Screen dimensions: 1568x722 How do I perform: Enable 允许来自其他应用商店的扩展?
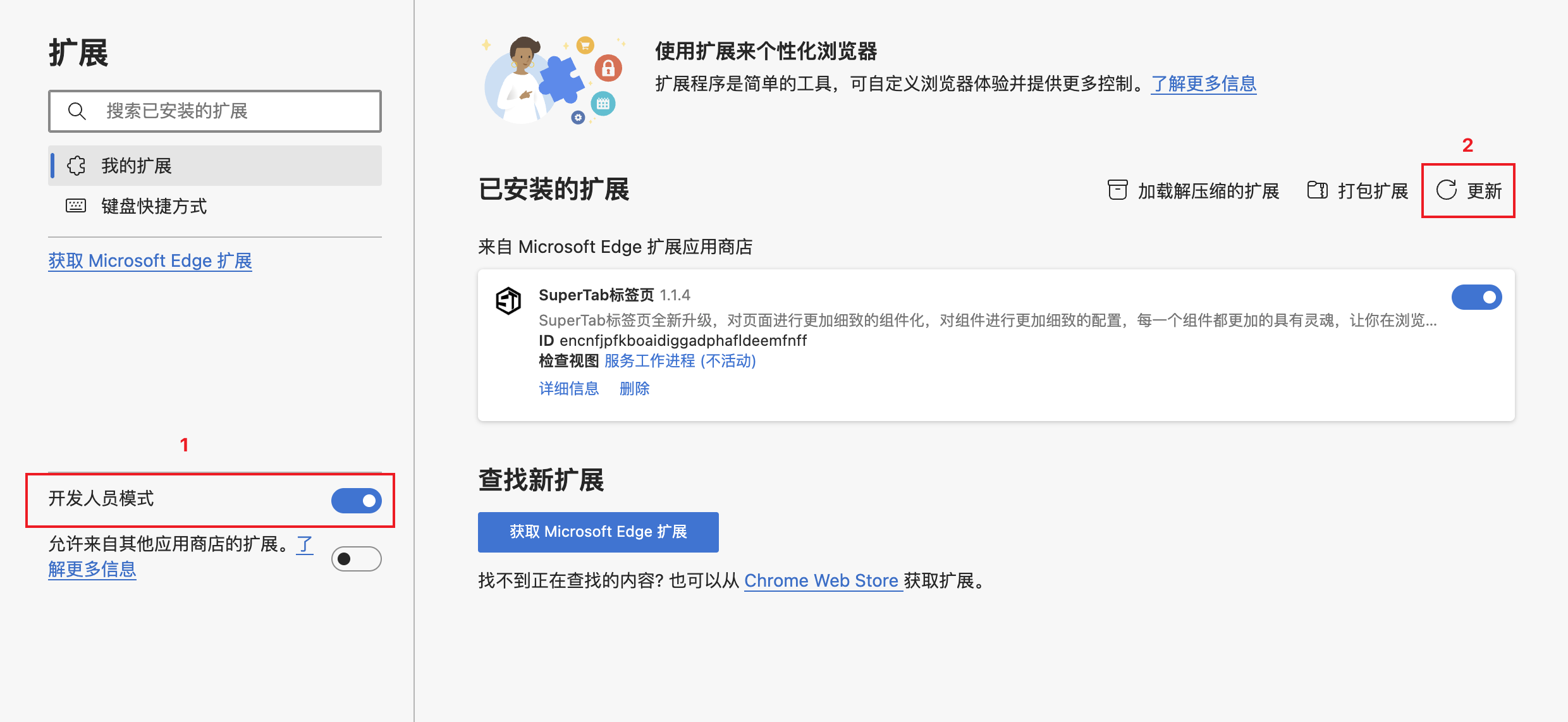point(357,558)
